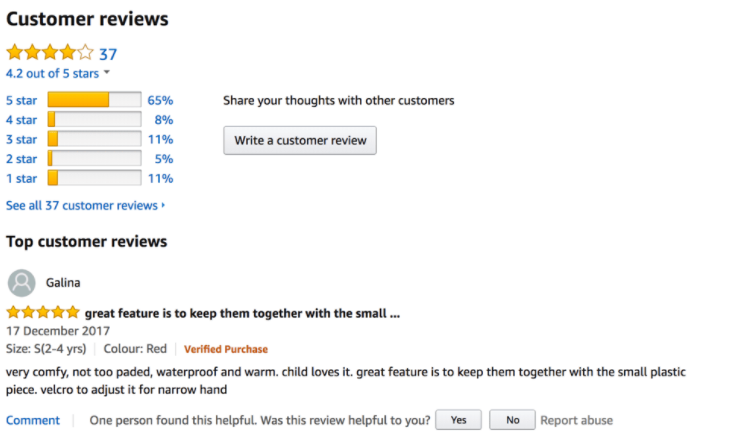Click Galina's profile avatar icon
Image resolution: width=730 pixels, height=437 pixels.
tap(21, 283)
